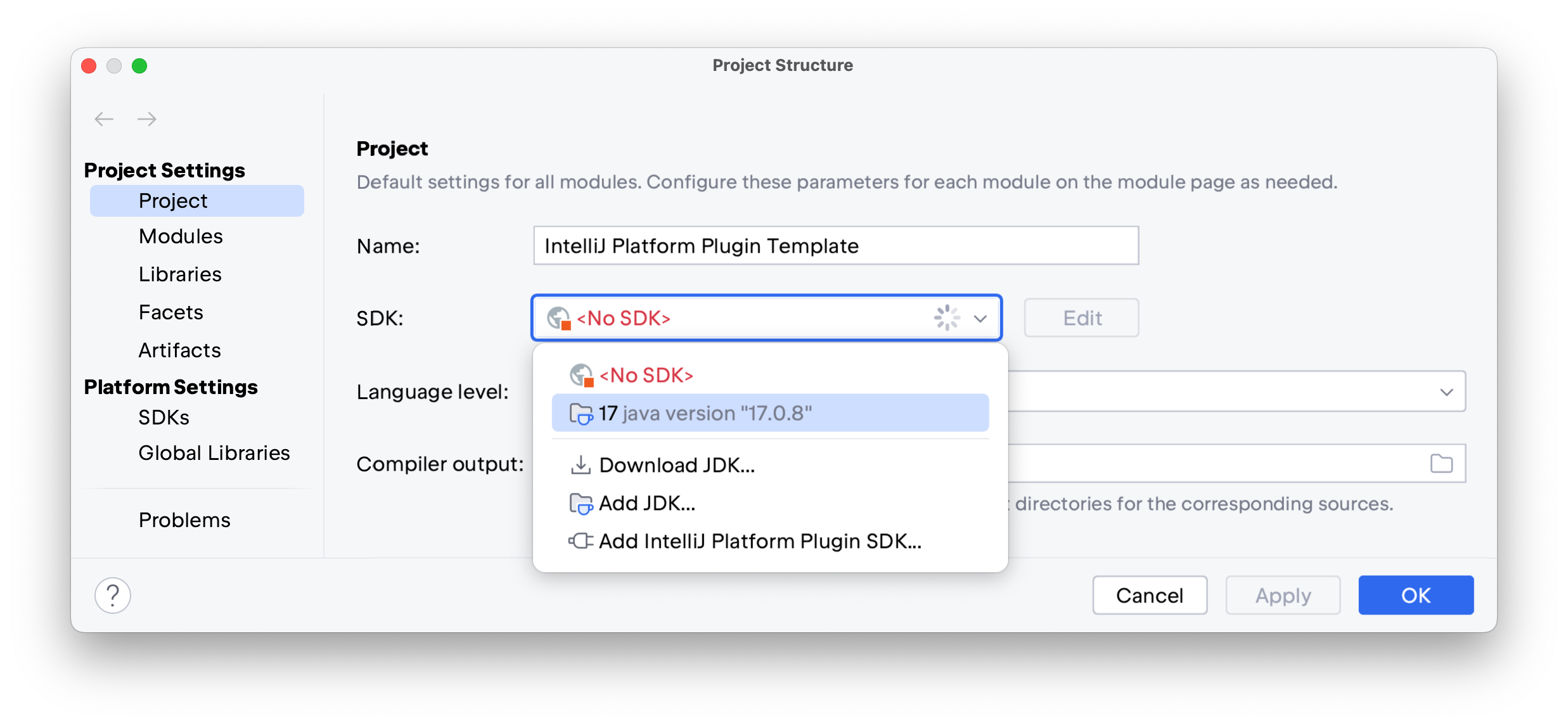Open Modules under Project Settings
The width and height of the screenshot is (1568, 726).
pos(180,236)
